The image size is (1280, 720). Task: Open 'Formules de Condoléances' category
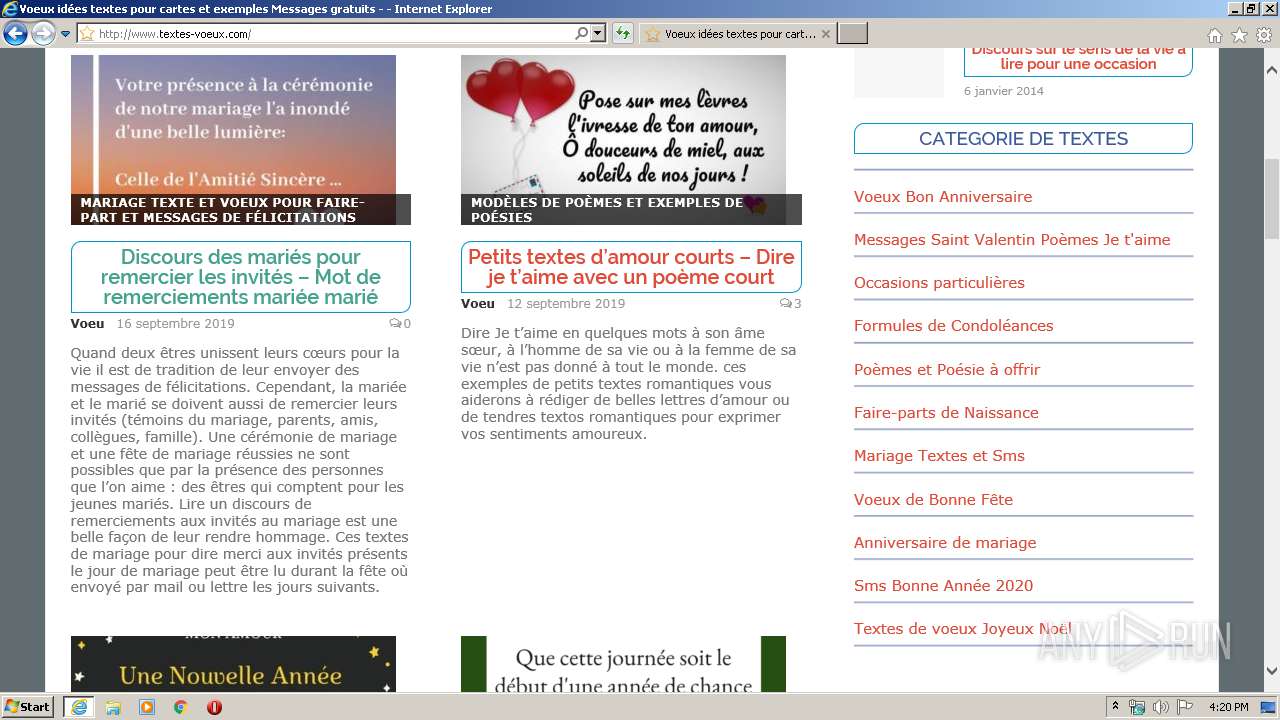[953, 326]
